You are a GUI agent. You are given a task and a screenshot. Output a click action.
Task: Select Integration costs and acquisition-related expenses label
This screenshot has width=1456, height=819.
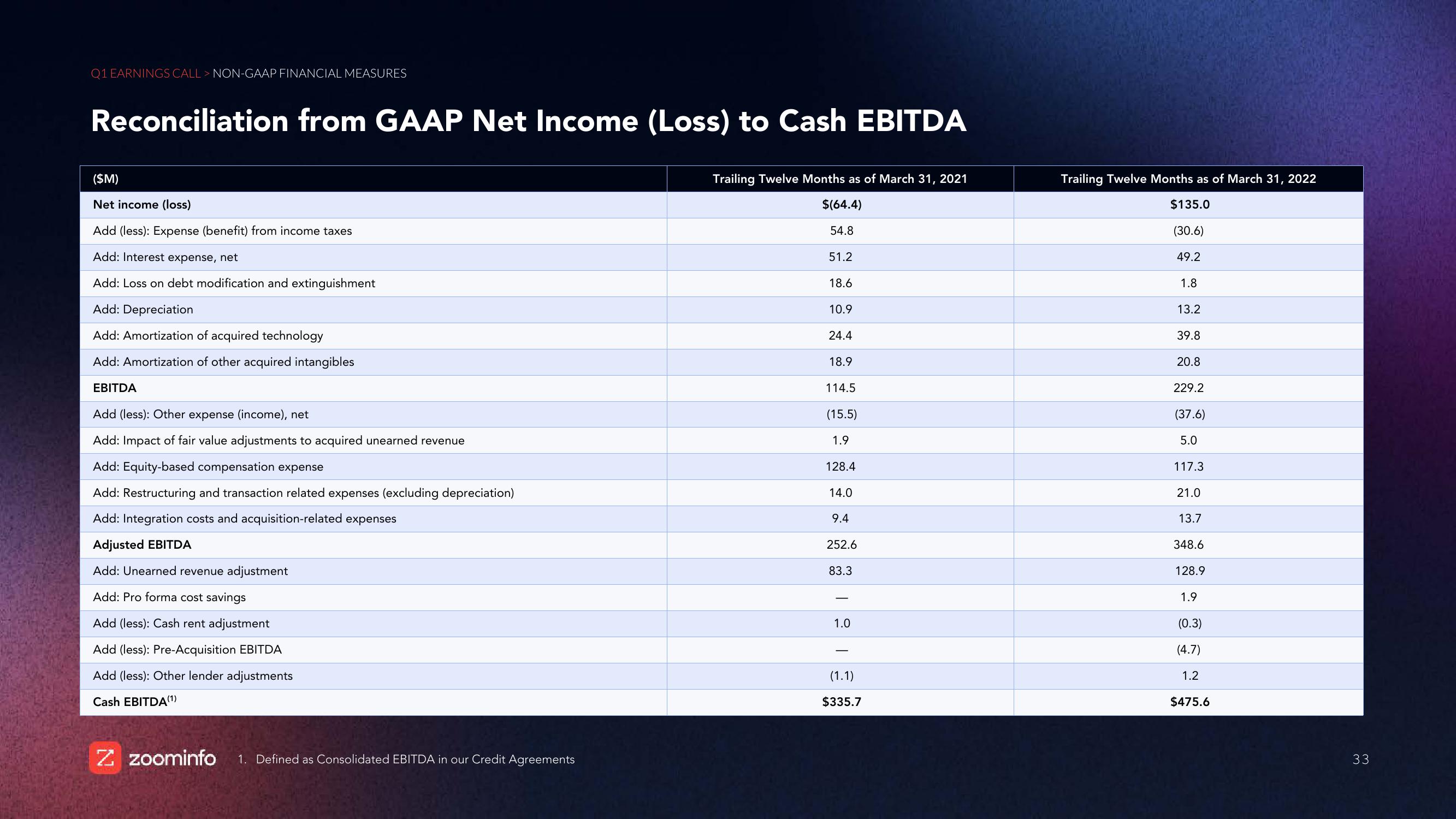244,519
